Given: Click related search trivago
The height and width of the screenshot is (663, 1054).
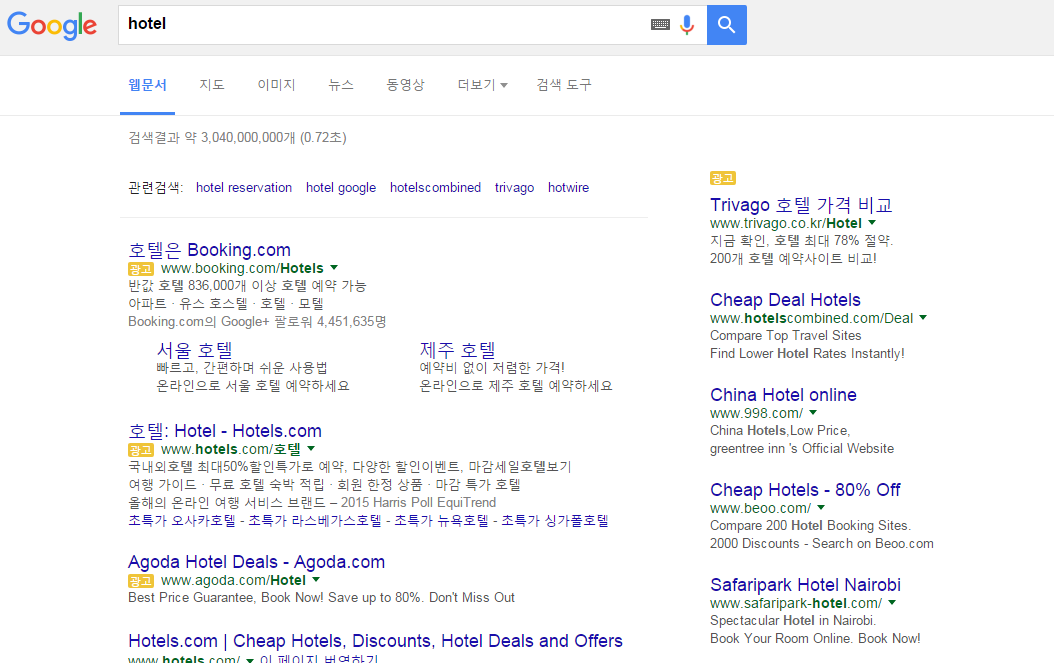Looking at the screenshot, I should pos(514,188).
